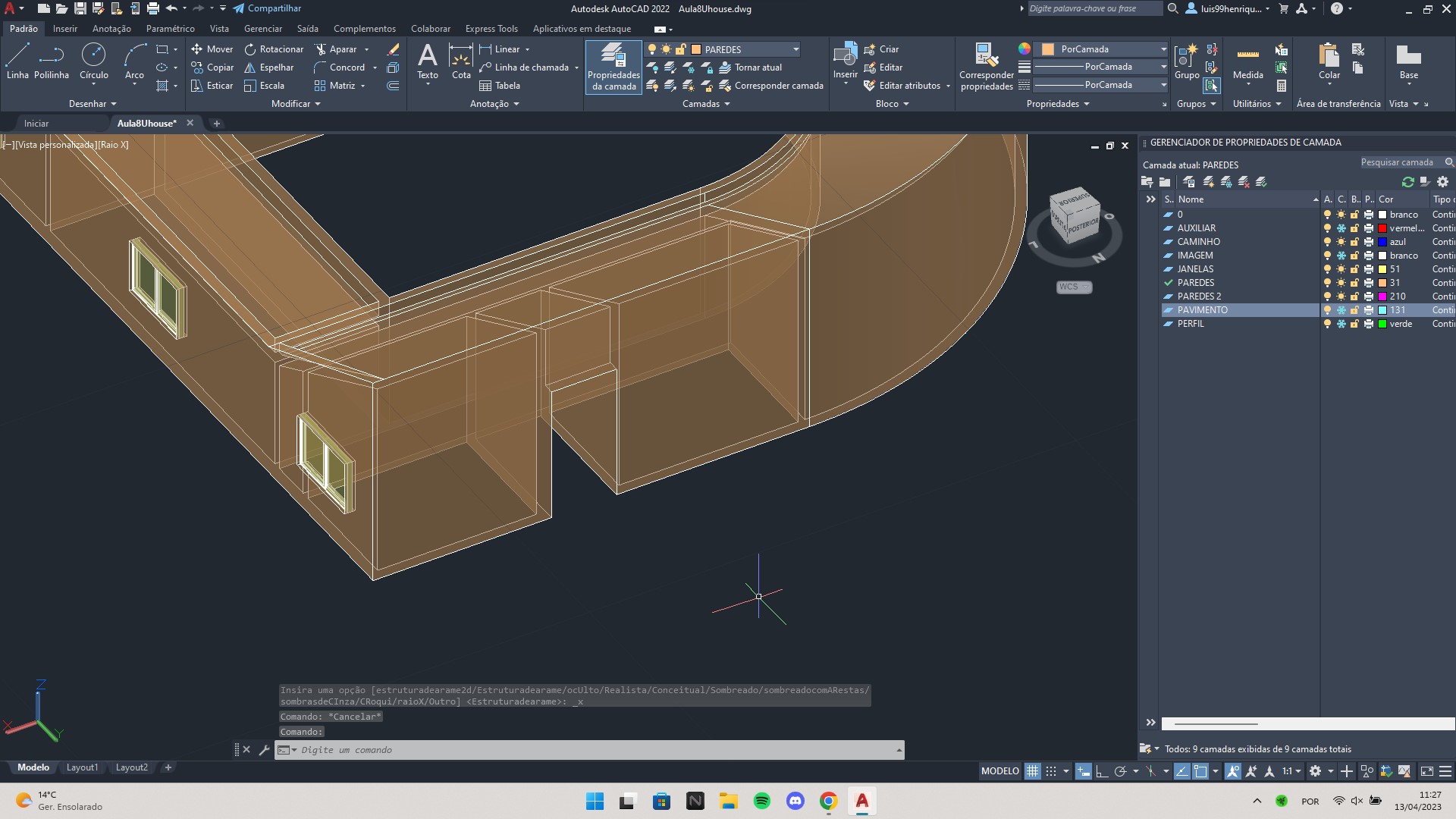Click color swatch of PAVIMENTO layer
Screen dimensions: 1456x819
click(1382, 310)
